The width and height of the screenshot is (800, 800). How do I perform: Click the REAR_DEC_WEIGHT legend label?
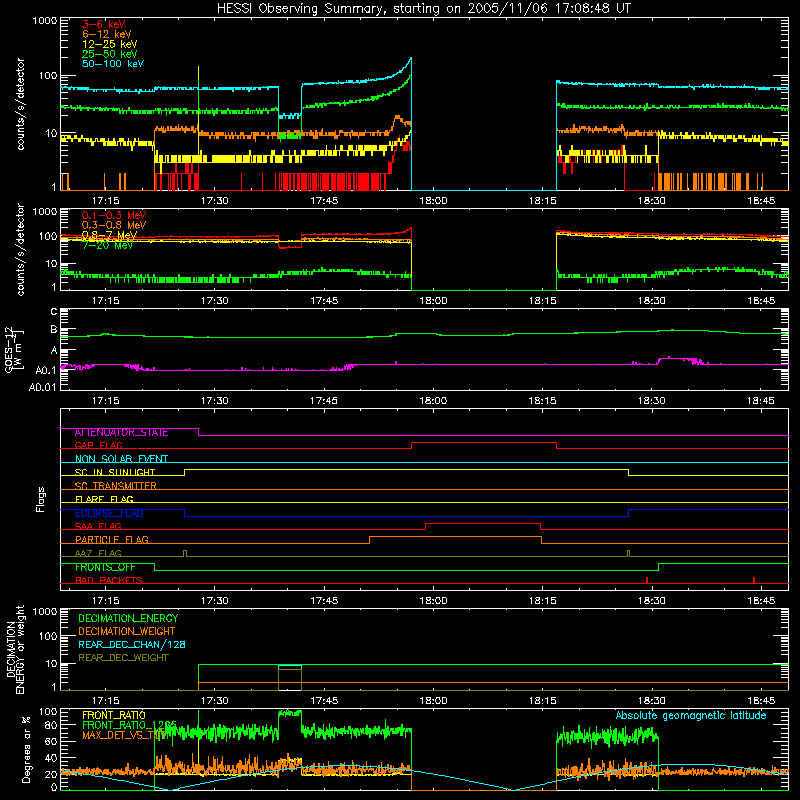123,658
